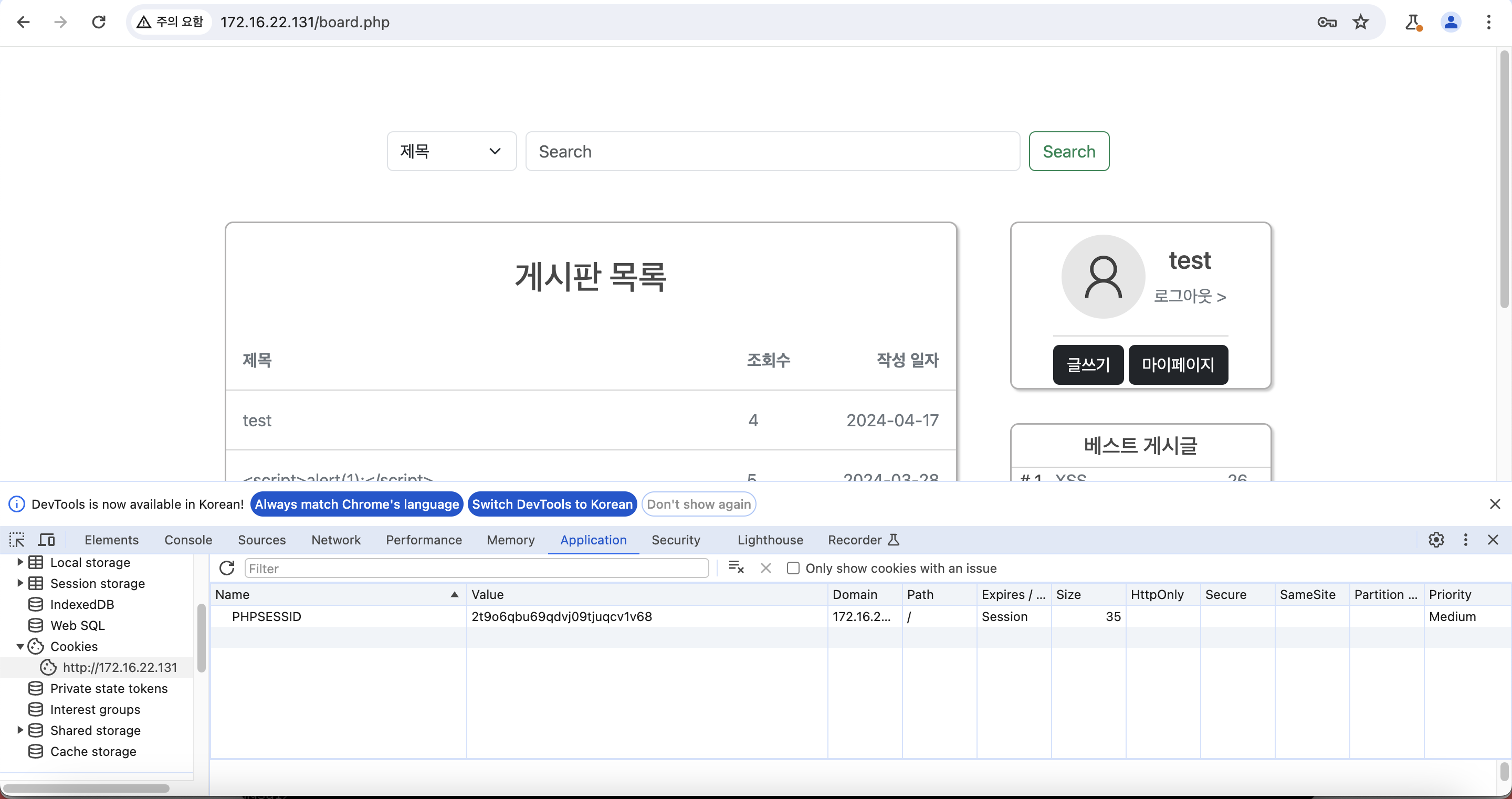The width and height of the screenshot is (1512, 799).
Task: Dismiss the DevTools language notification bar
Action: 1494,503
